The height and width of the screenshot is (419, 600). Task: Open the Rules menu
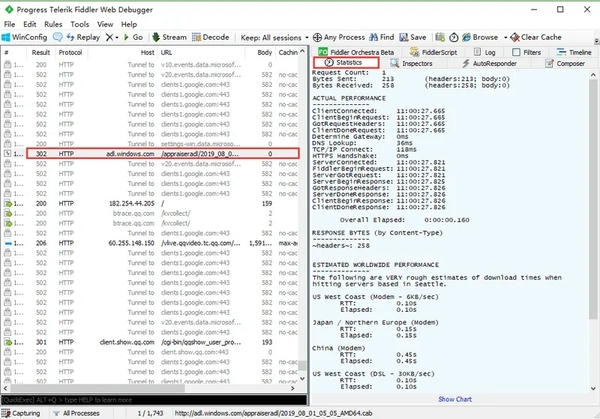53,24
